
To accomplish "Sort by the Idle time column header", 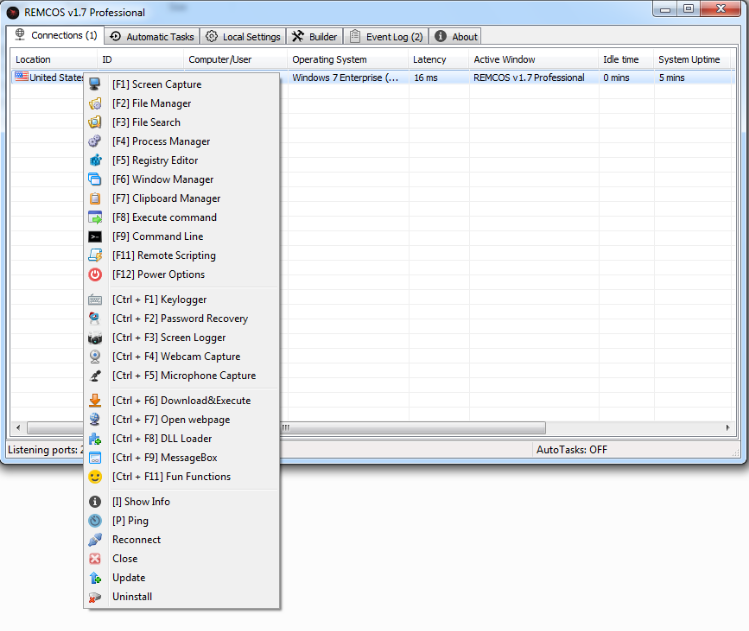I will (626, 60).
